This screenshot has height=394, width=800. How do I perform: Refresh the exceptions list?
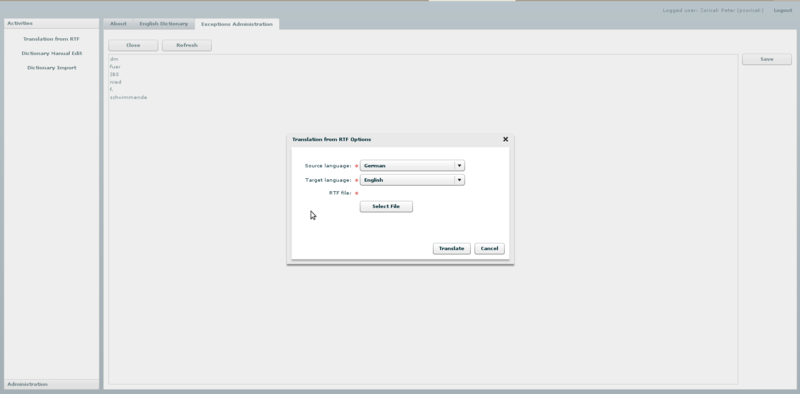point(187,45)
